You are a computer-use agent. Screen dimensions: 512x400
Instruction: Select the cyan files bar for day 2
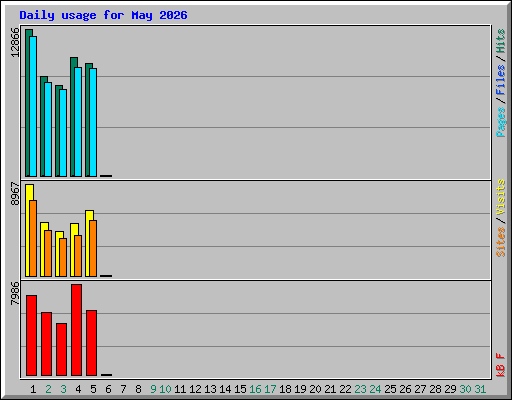point(48,129)
